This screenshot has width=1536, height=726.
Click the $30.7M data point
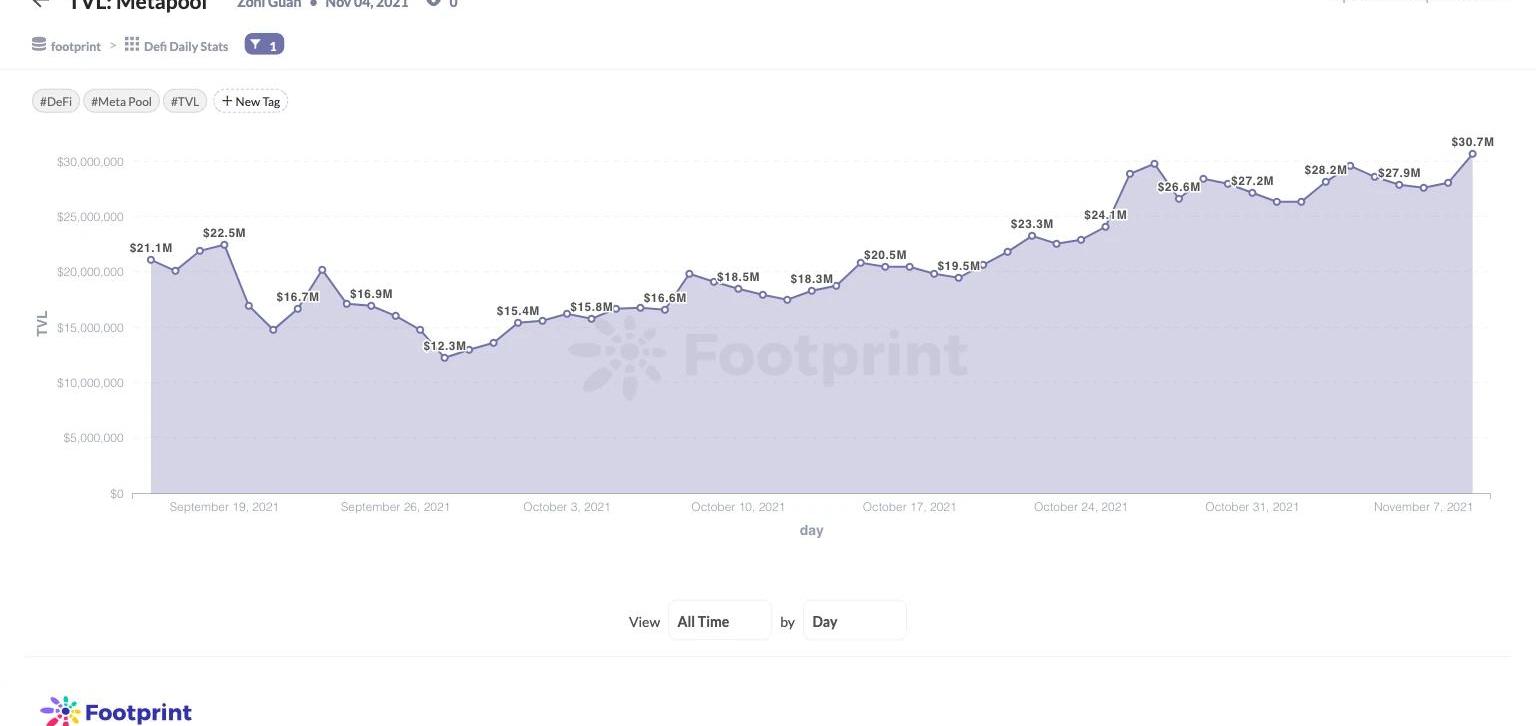click(1473, 154)
